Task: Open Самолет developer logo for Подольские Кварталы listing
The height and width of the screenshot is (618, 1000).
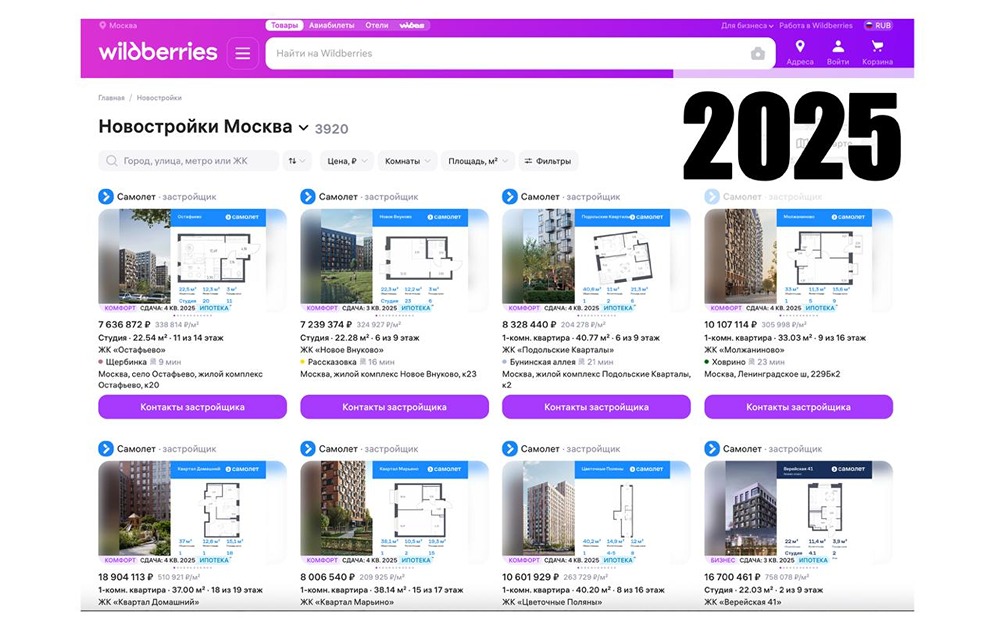Action: (510, 196)
